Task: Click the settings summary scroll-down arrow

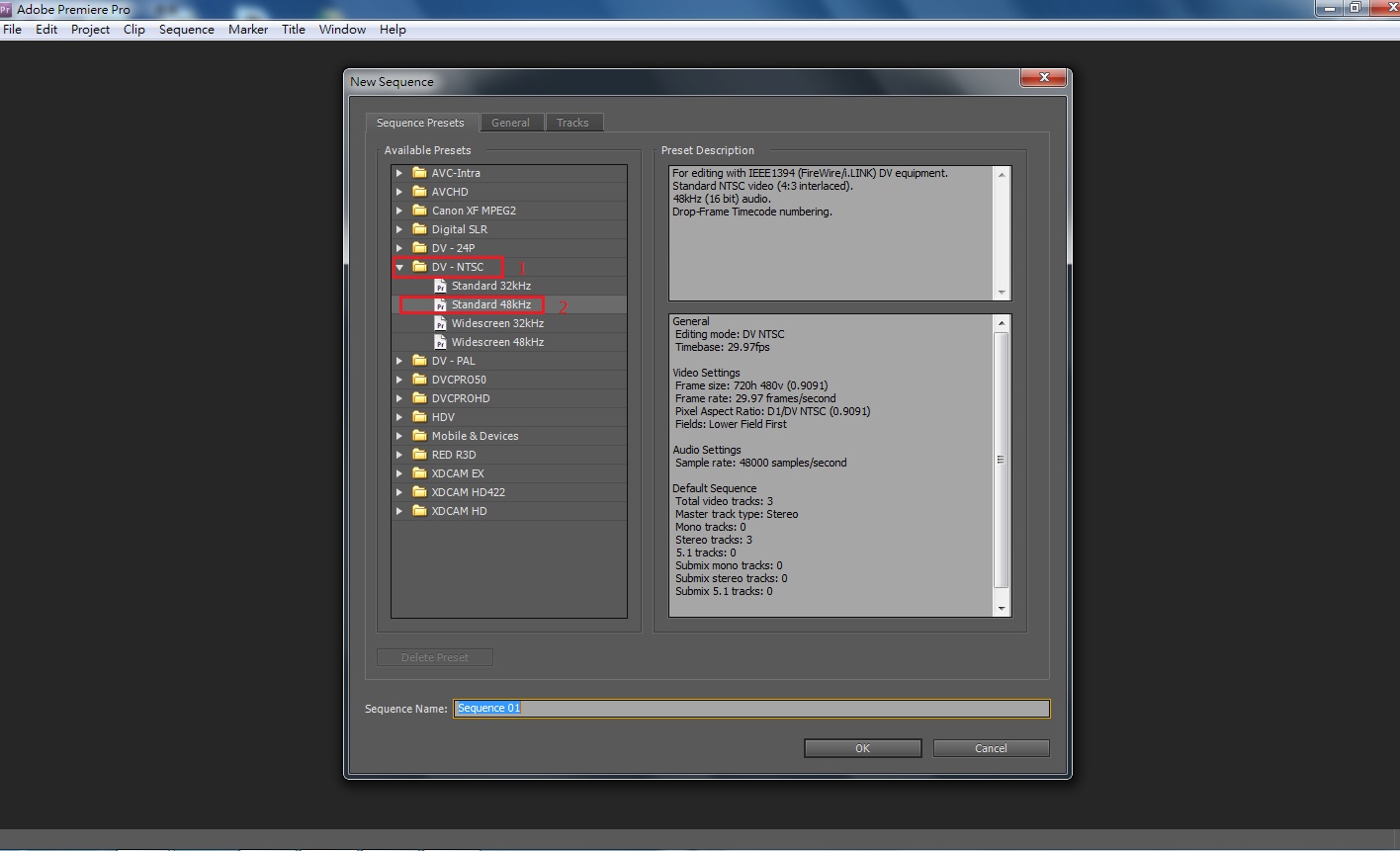Action: pyautogui.click(x=1001, y=609)
